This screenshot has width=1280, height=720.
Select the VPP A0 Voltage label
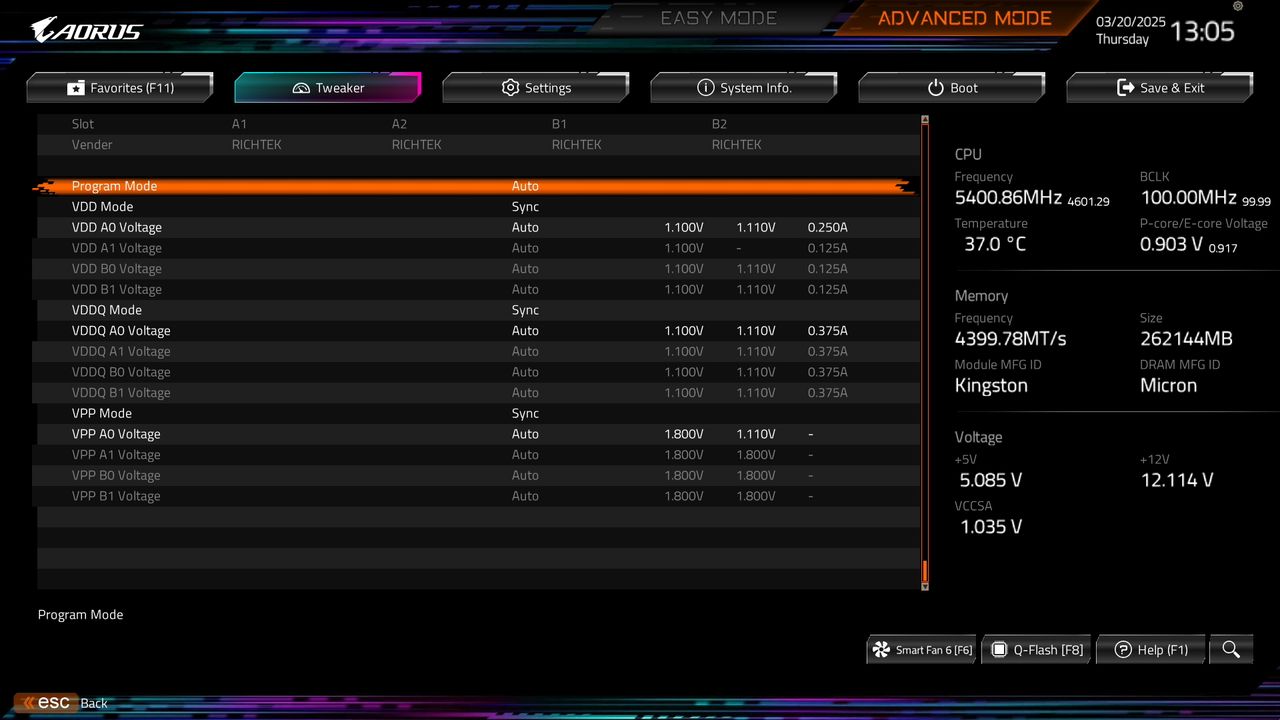click(116, 434)
